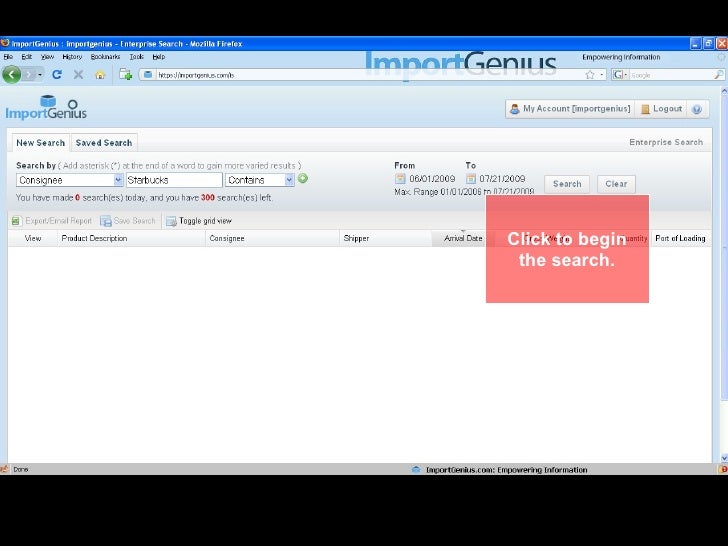The width and height of the screenshot is (728, 546).
Task: Switch to the Saved Search tab
Action: [x=104, y=143]
